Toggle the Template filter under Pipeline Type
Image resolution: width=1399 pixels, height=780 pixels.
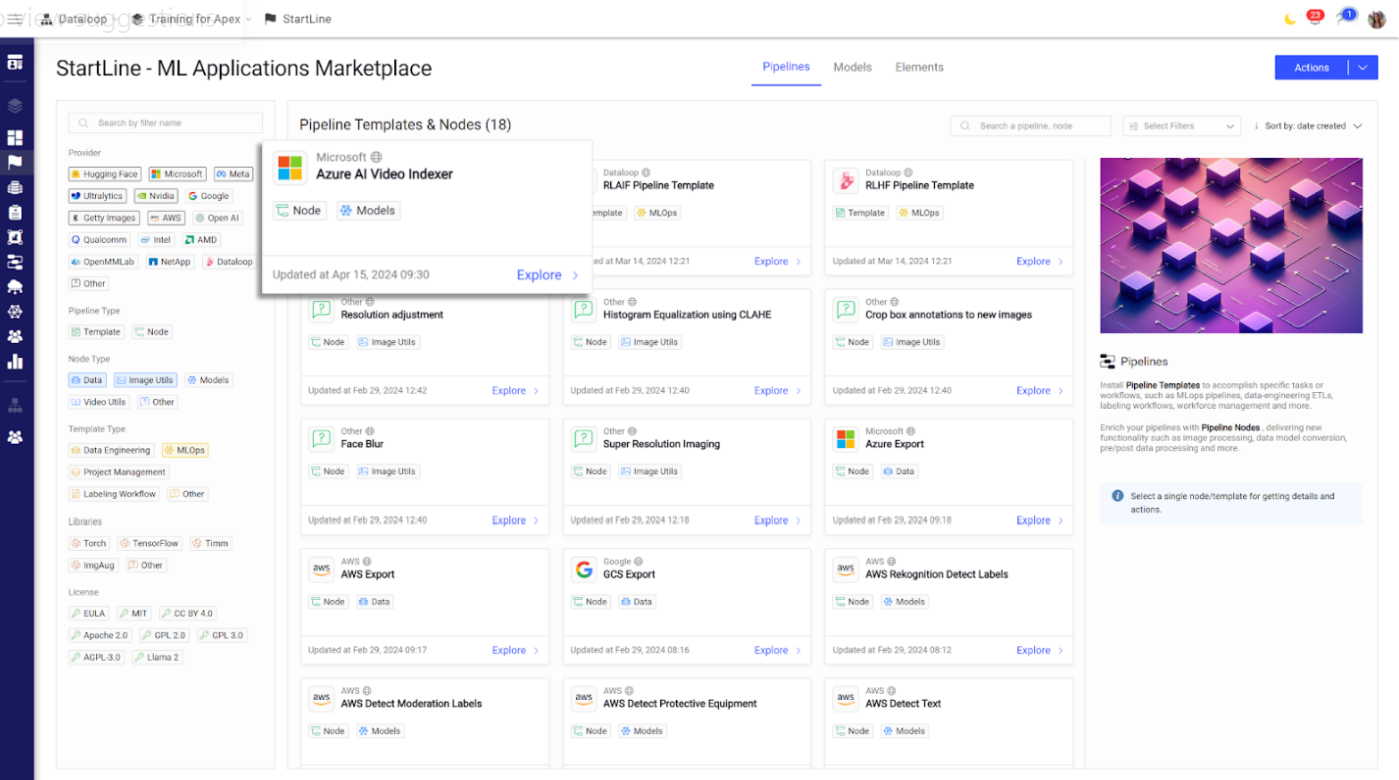click(x=96, y=331)
